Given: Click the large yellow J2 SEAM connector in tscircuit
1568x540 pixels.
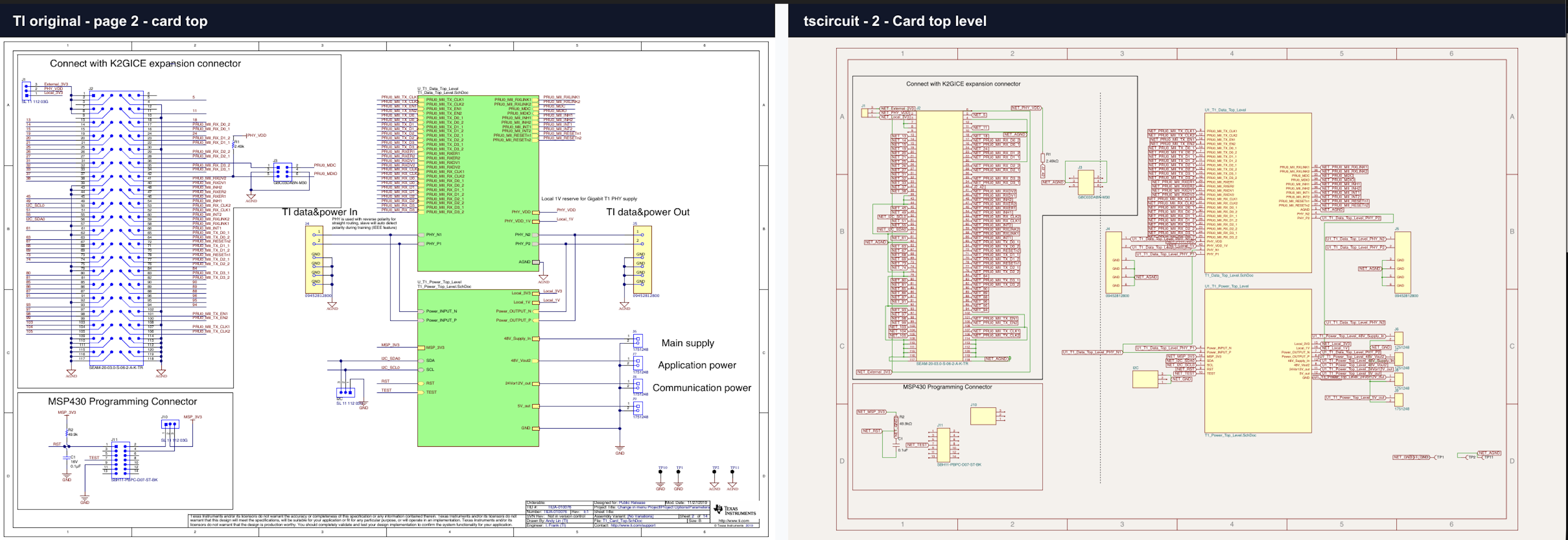Looking at the screenshot, I should 940,235.
